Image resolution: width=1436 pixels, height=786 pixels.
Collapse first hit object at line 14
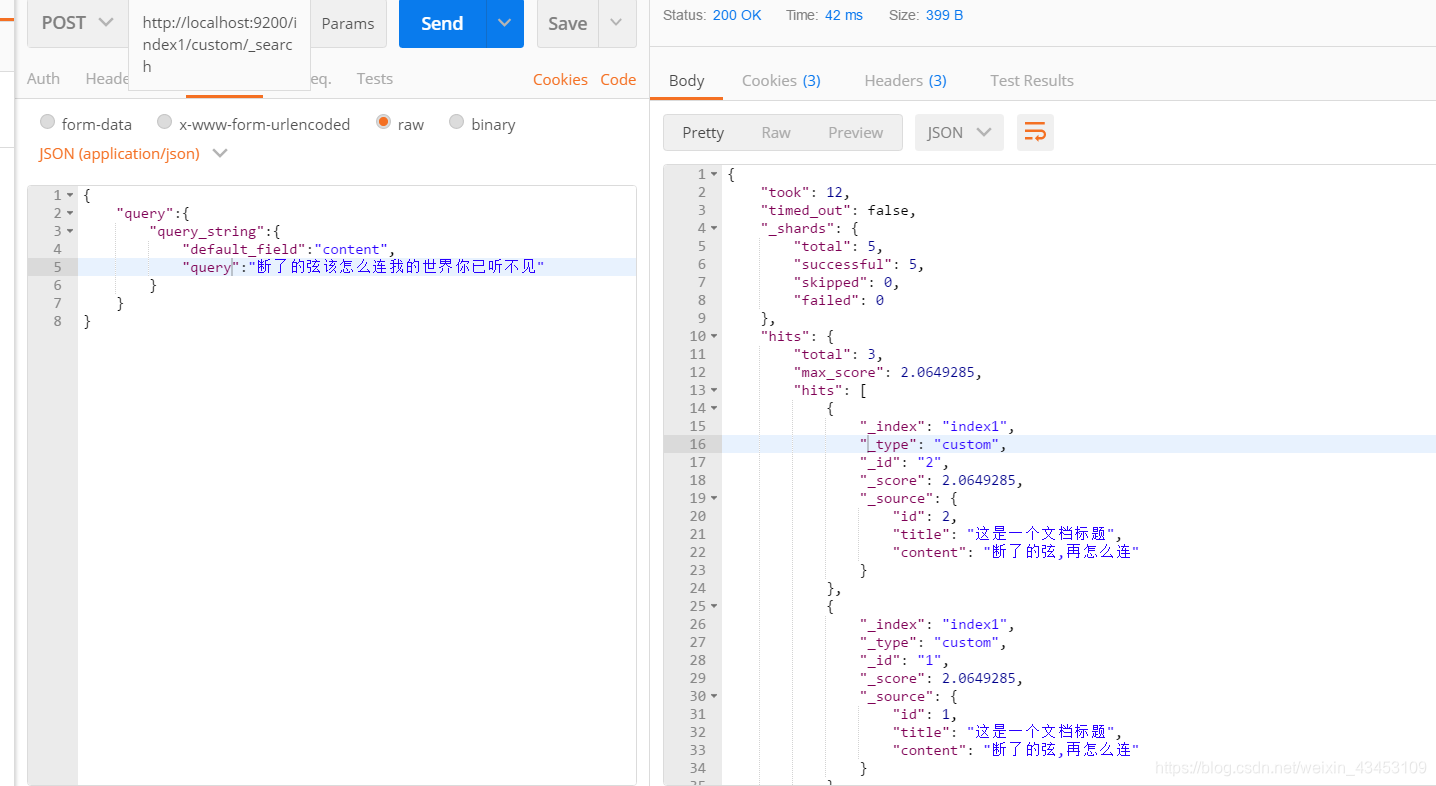[714, 408]
